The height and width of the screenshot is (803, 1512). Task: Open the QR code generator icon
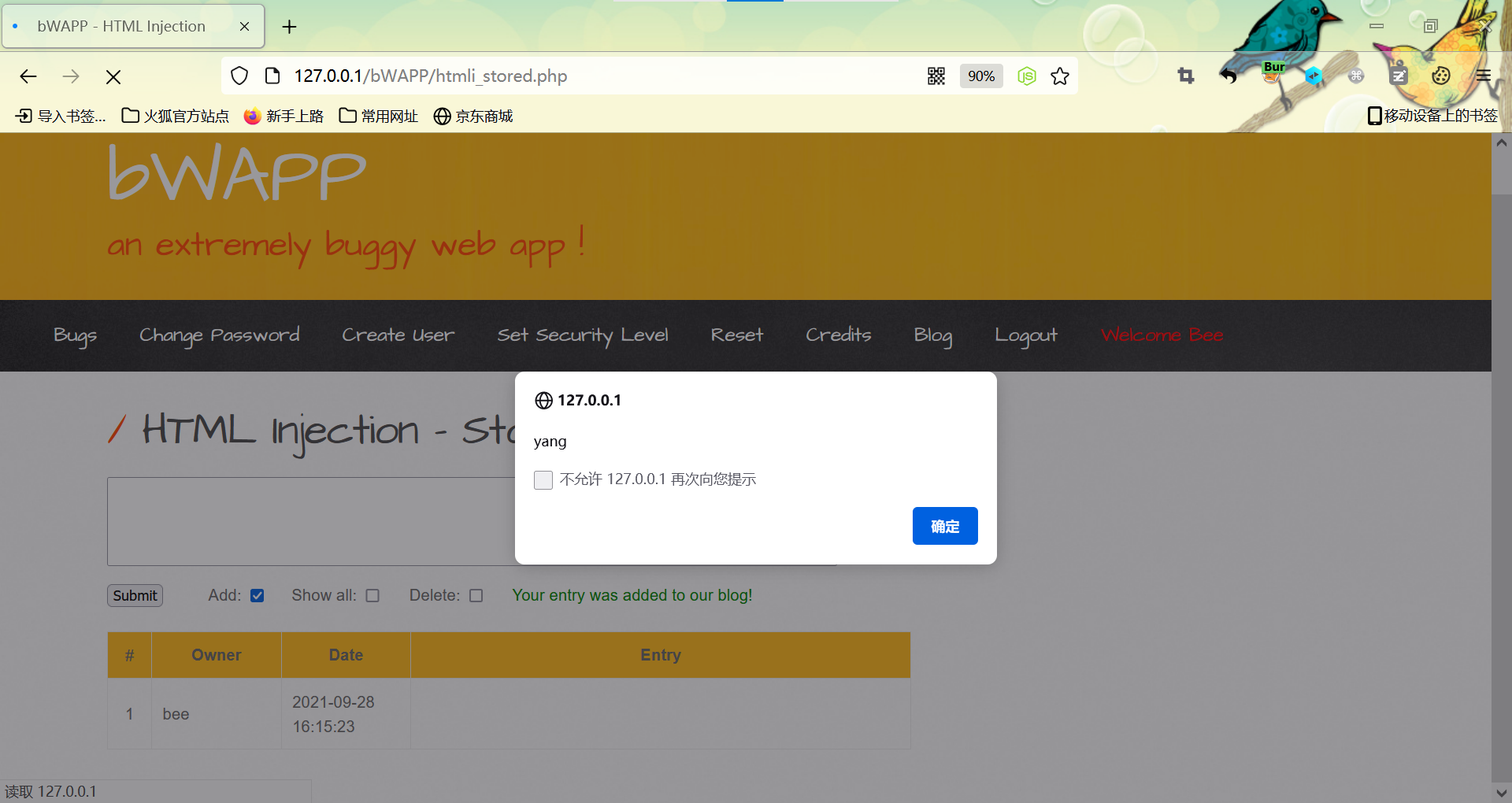936,76
